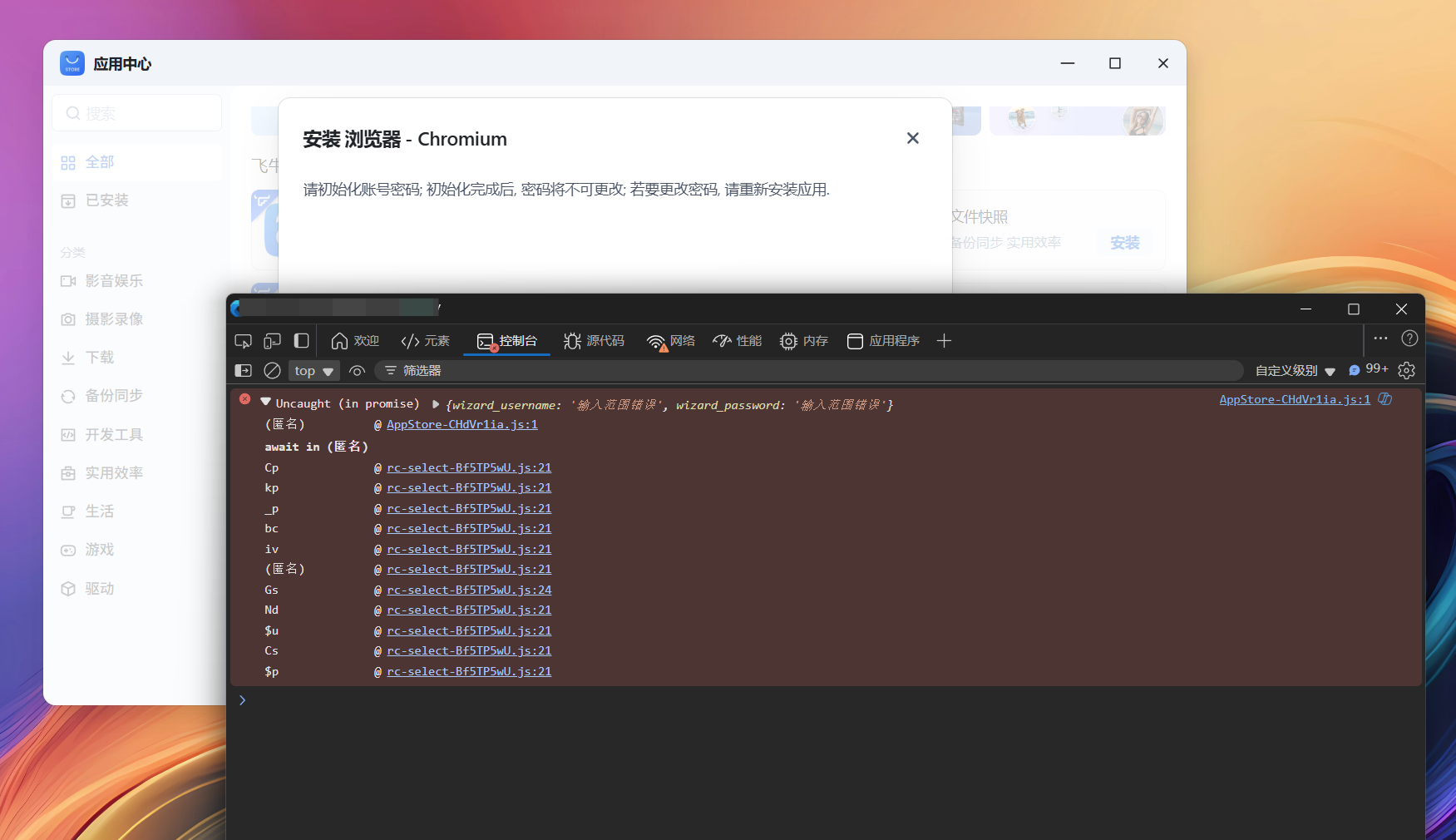The image size is (1456, 840).
Task: Open the Memory tab (内存)
Action: pyautogui.click(x=803, y=341)
